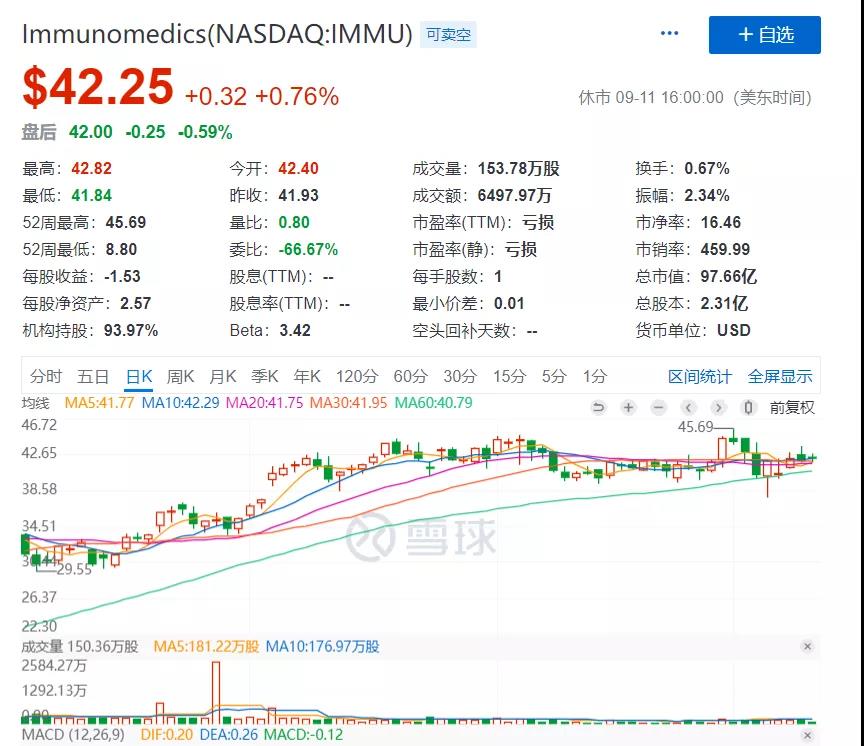The width and height of the screenshot is (864, 746).
Task: Click the DEA:0.26 value
Action: (229, 735)
